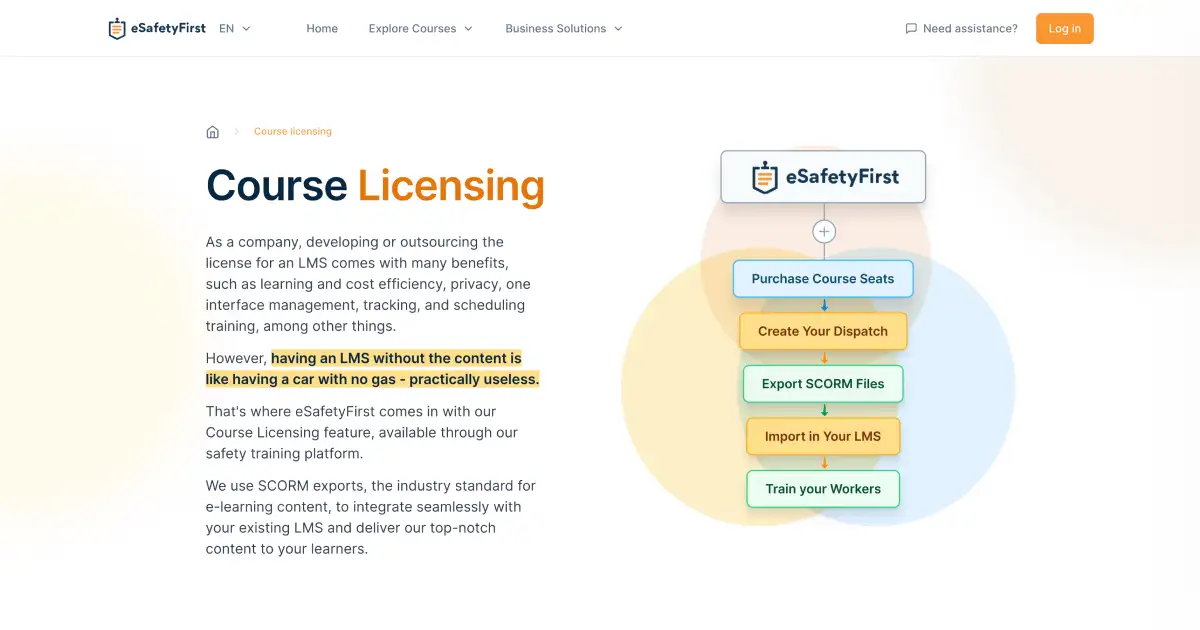
Task: Click the eSafetyFirst shield logo in navbar
Action: 116,28
